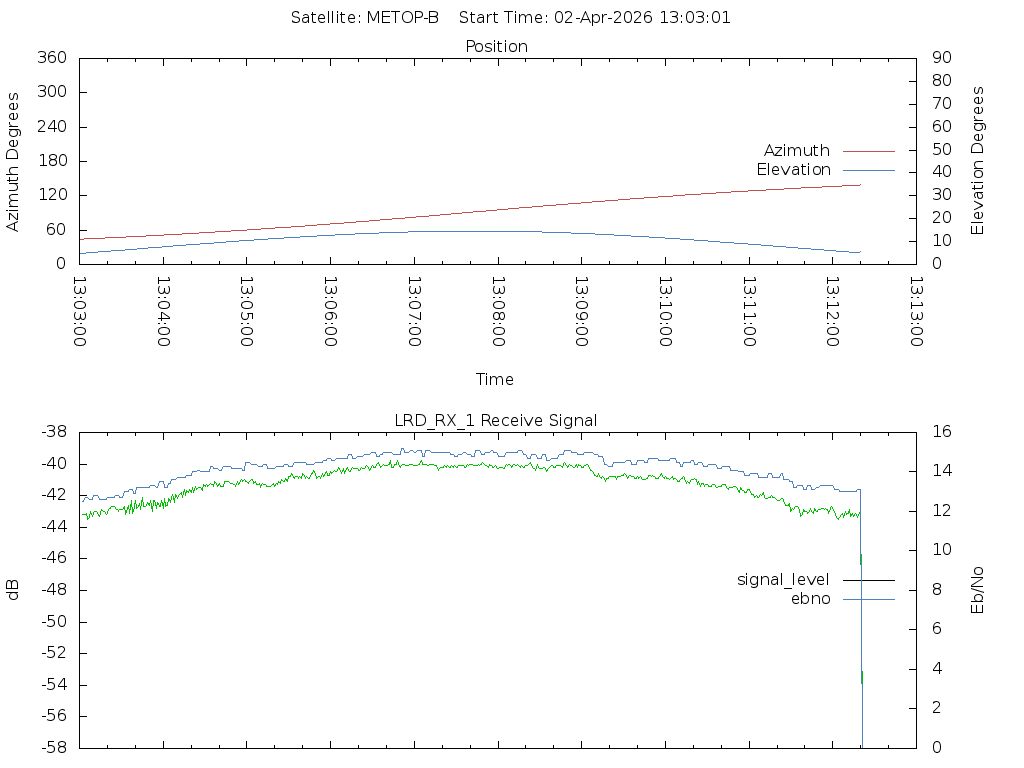Image resolution: width=1024 pixels, height=768 pixels.
Task: Click the 13:10:00 time axis tick label
Action: click(x=665, y=312)
